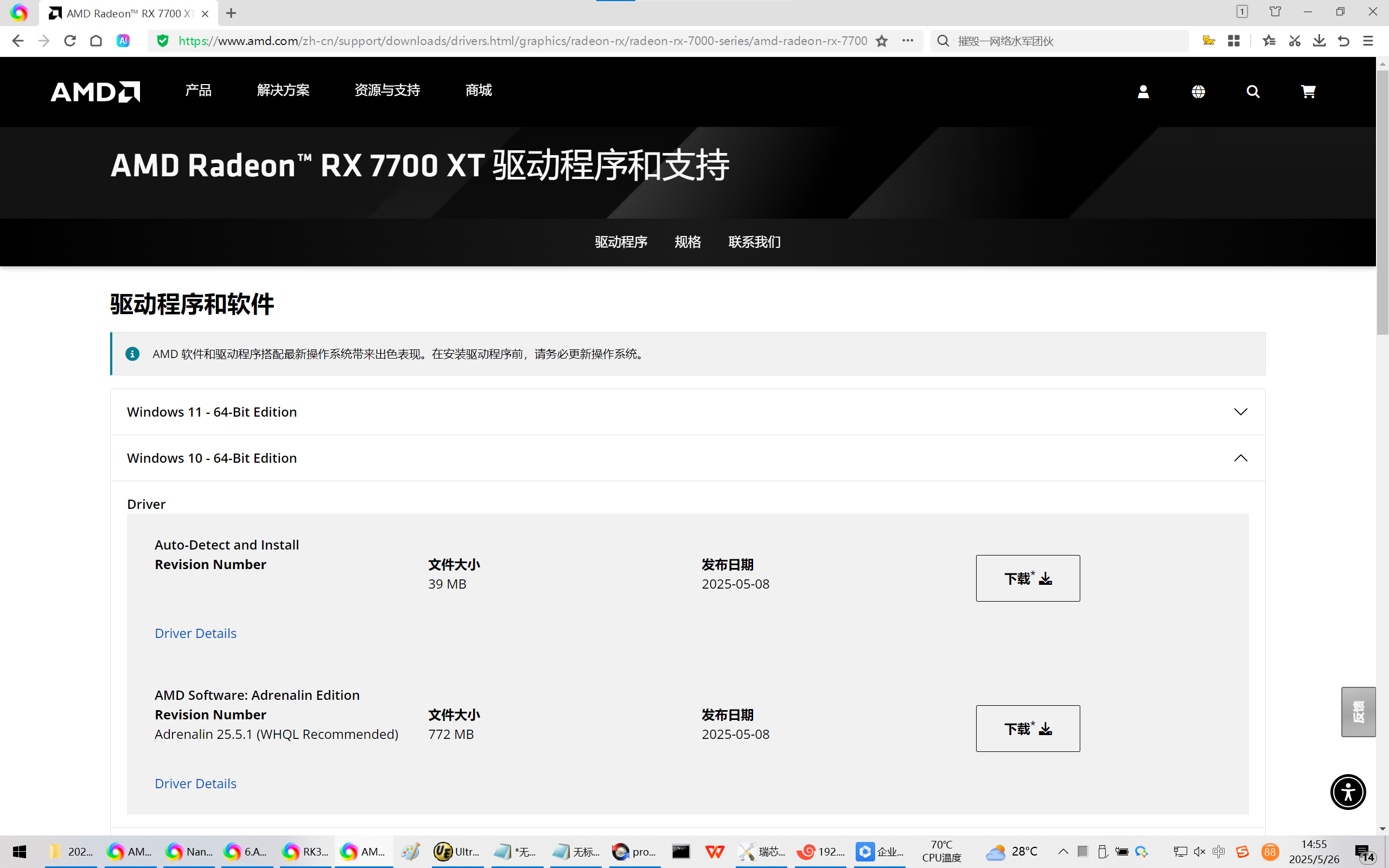Download the Auto-Detect and Install driver

(x=1028, y=578)
